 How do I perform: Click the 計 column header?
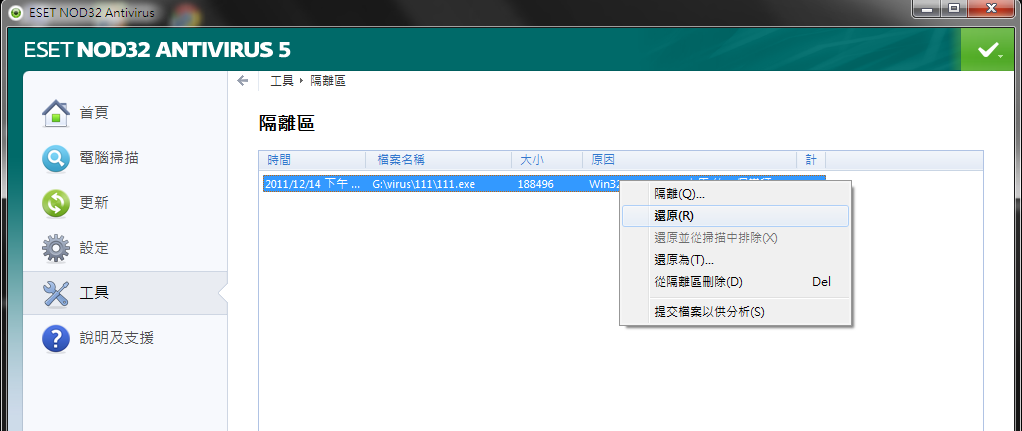click(x=811, y=160)
